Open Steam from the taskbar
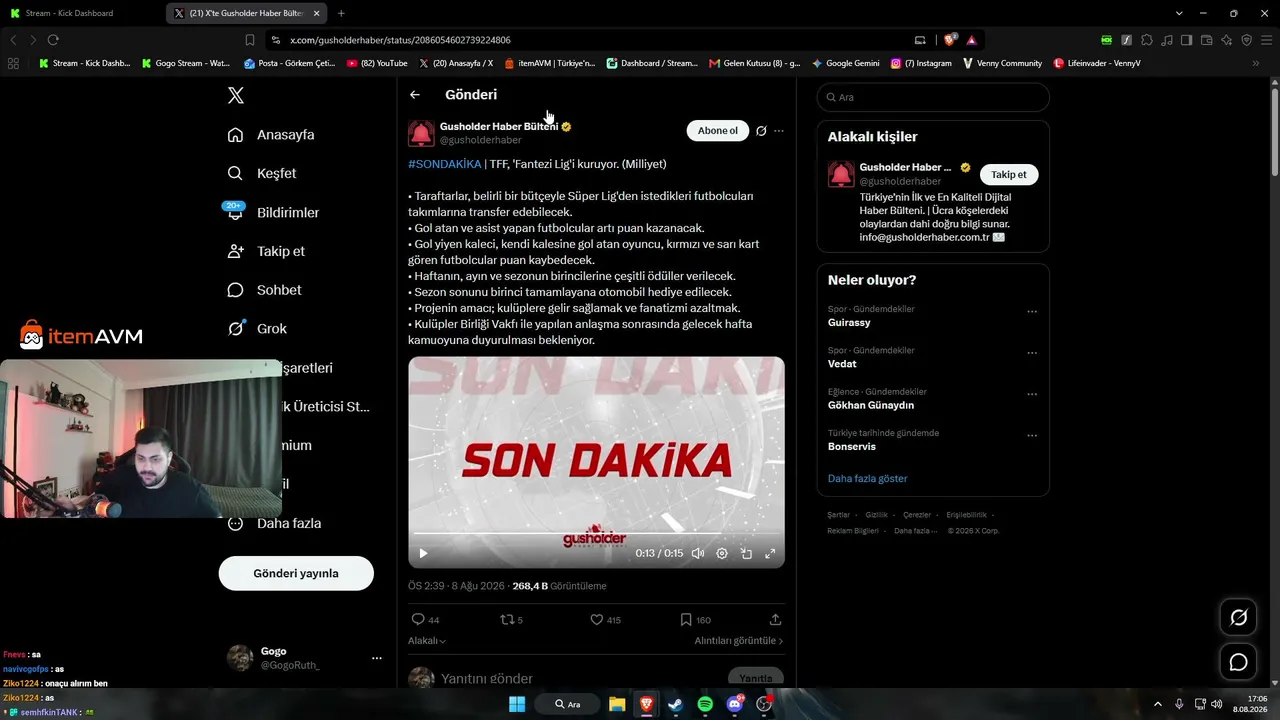 675,704
